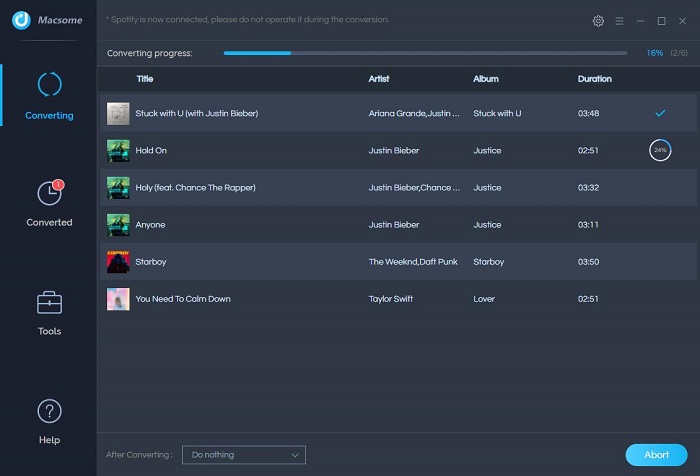Select the You Need To Calm Down row
This screenshot has width=700, height=476.
tap(398, 299)
